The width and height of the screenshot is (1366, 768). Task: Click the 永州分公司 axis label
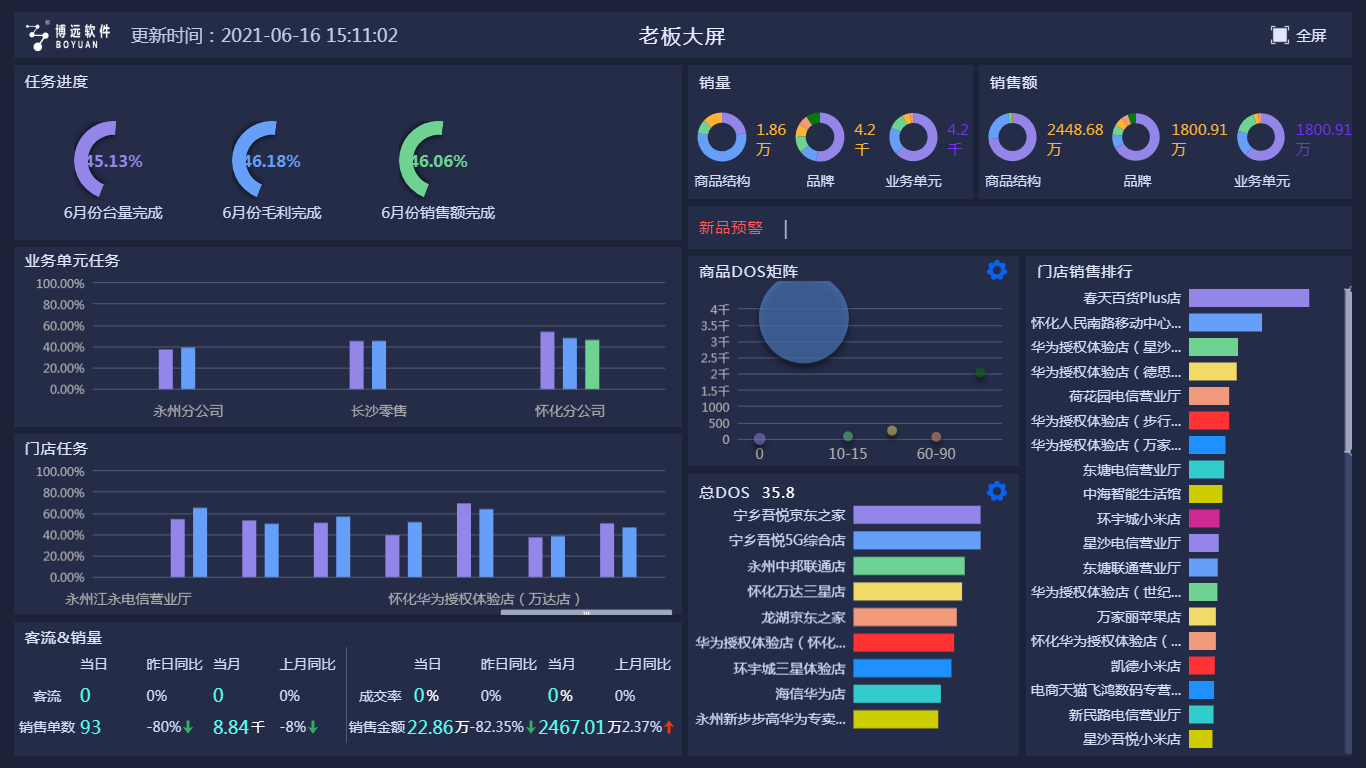click(188, 411)
